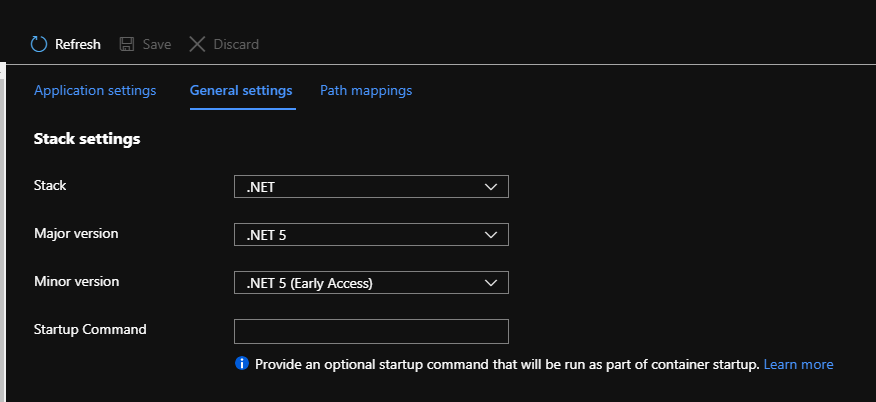Click the chevron arrow in Minor version field
The image size is (876, 402).
click(490, 283)
